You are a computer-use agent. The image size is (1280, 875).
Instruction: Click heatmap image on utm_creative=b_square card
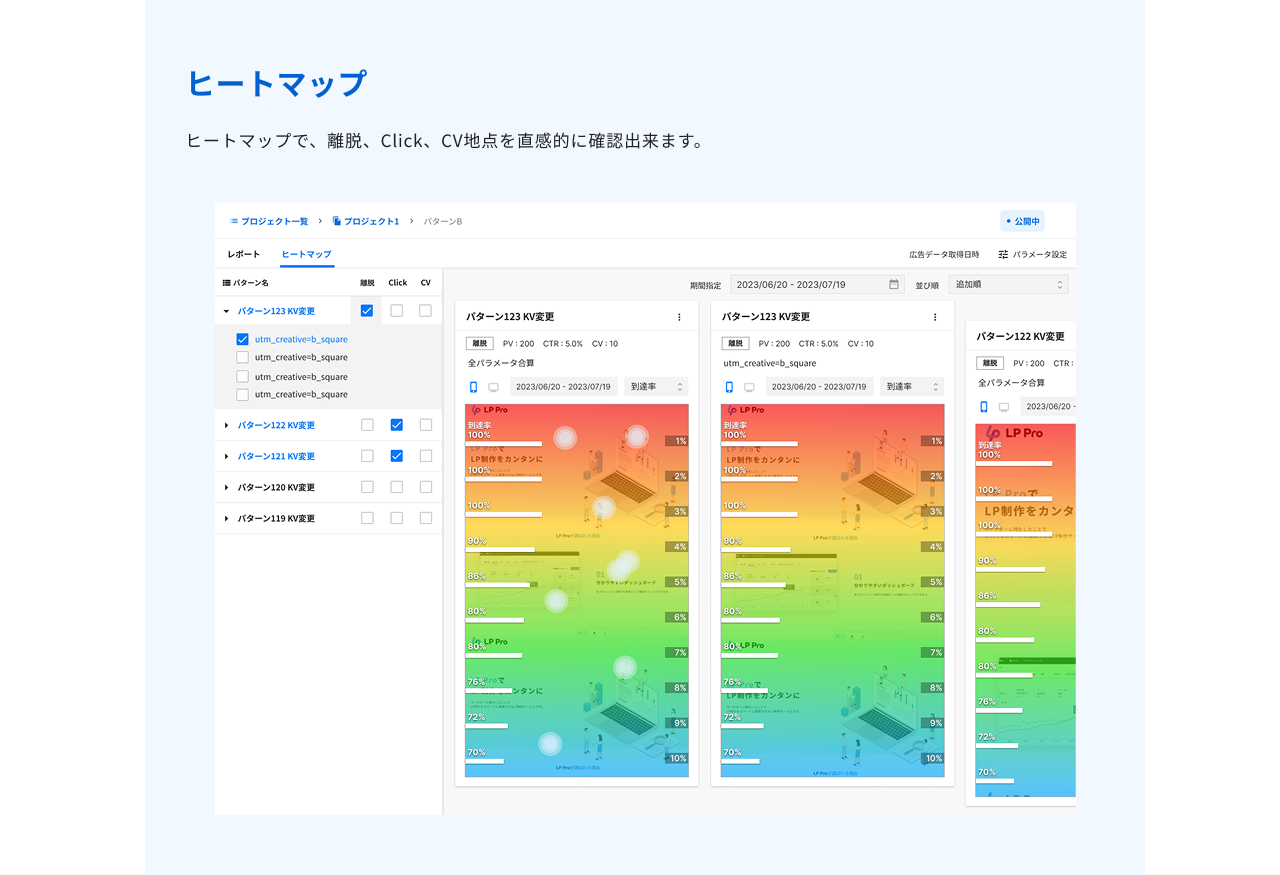tap(832, 590)
